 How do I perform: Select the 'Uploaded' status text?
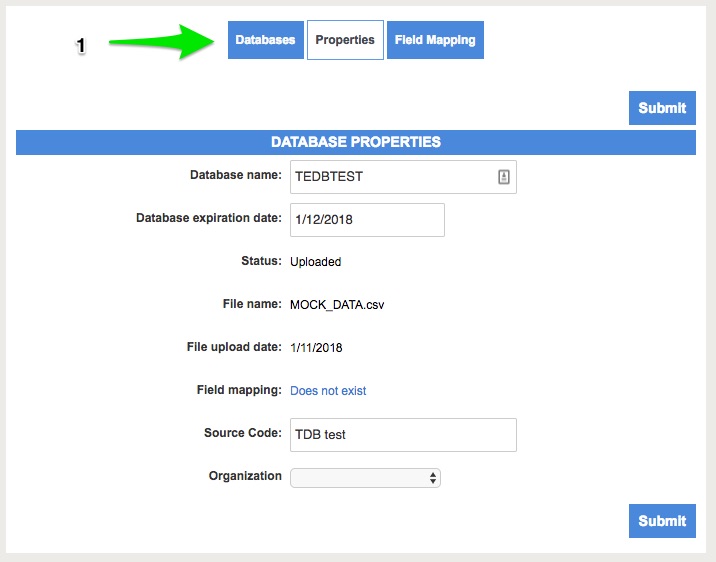click(316, 262)
